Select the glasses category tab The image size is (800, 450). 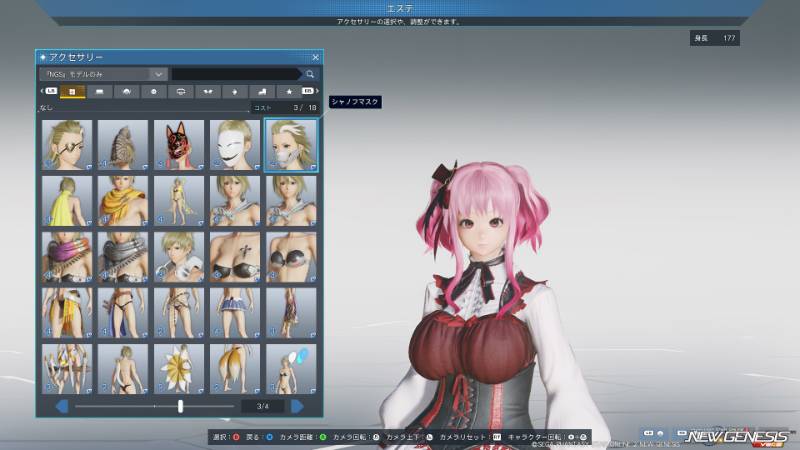pos(181,92)
